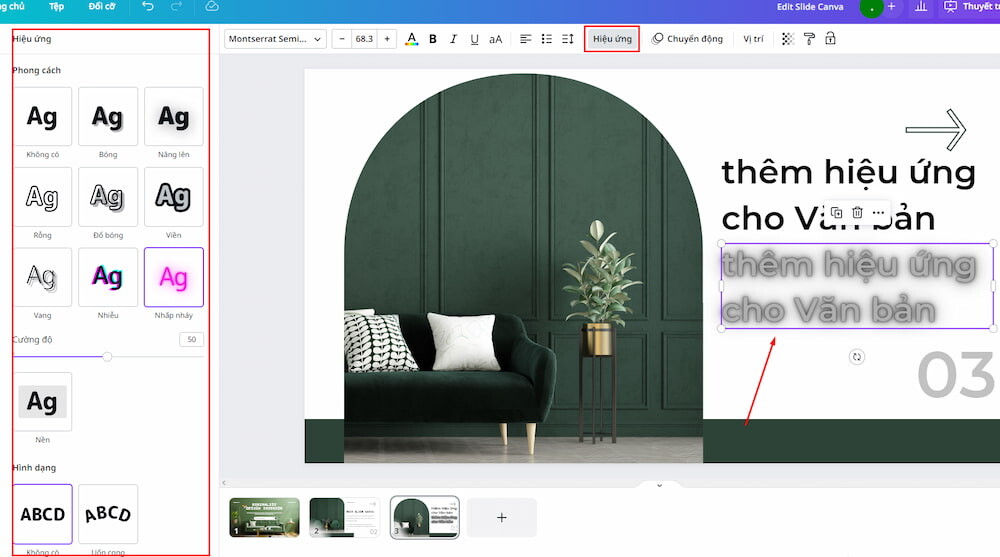The image size is (1000, 557).
Task: Select the green sofa arch image
Action: click(523, 268)
